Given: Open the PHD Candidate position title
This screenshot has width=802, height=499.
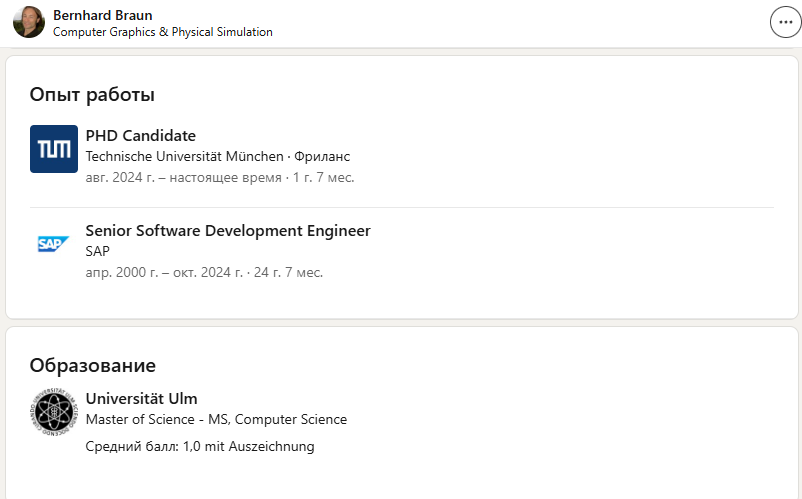Looking at the screenshot, I should coord(141,136).
